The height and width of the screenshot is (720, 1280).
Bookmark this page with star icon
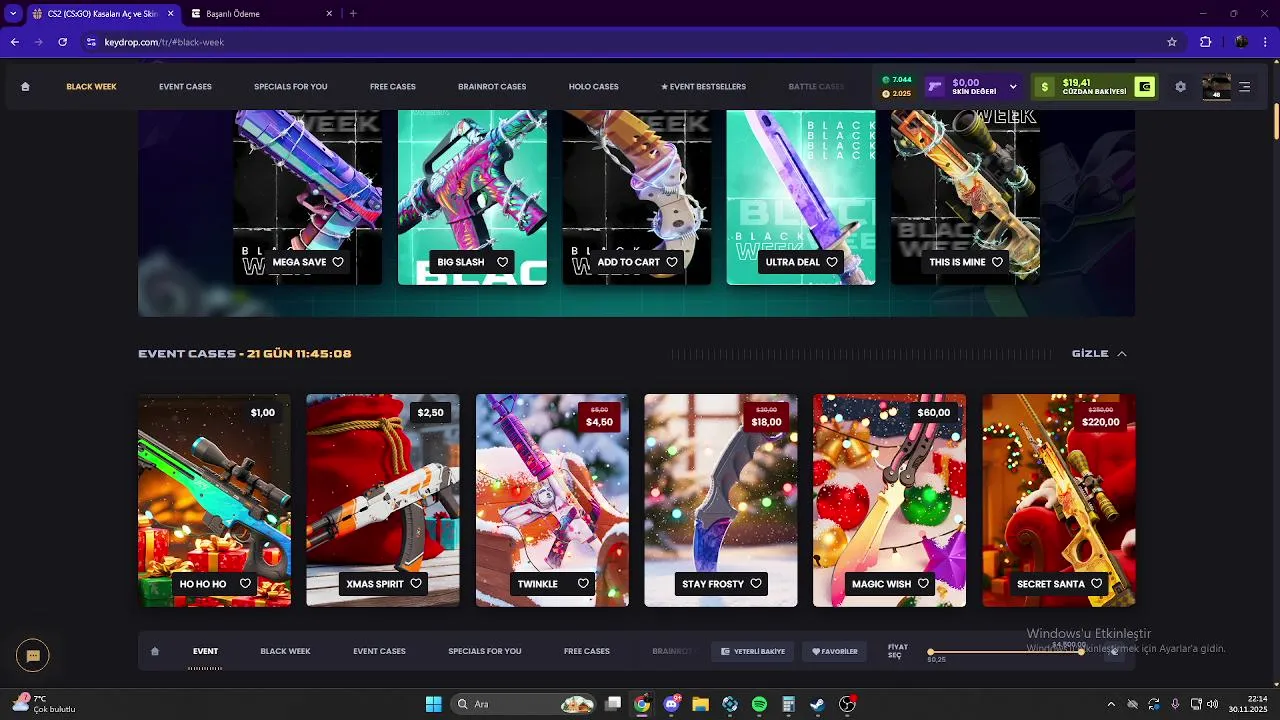1172,42
